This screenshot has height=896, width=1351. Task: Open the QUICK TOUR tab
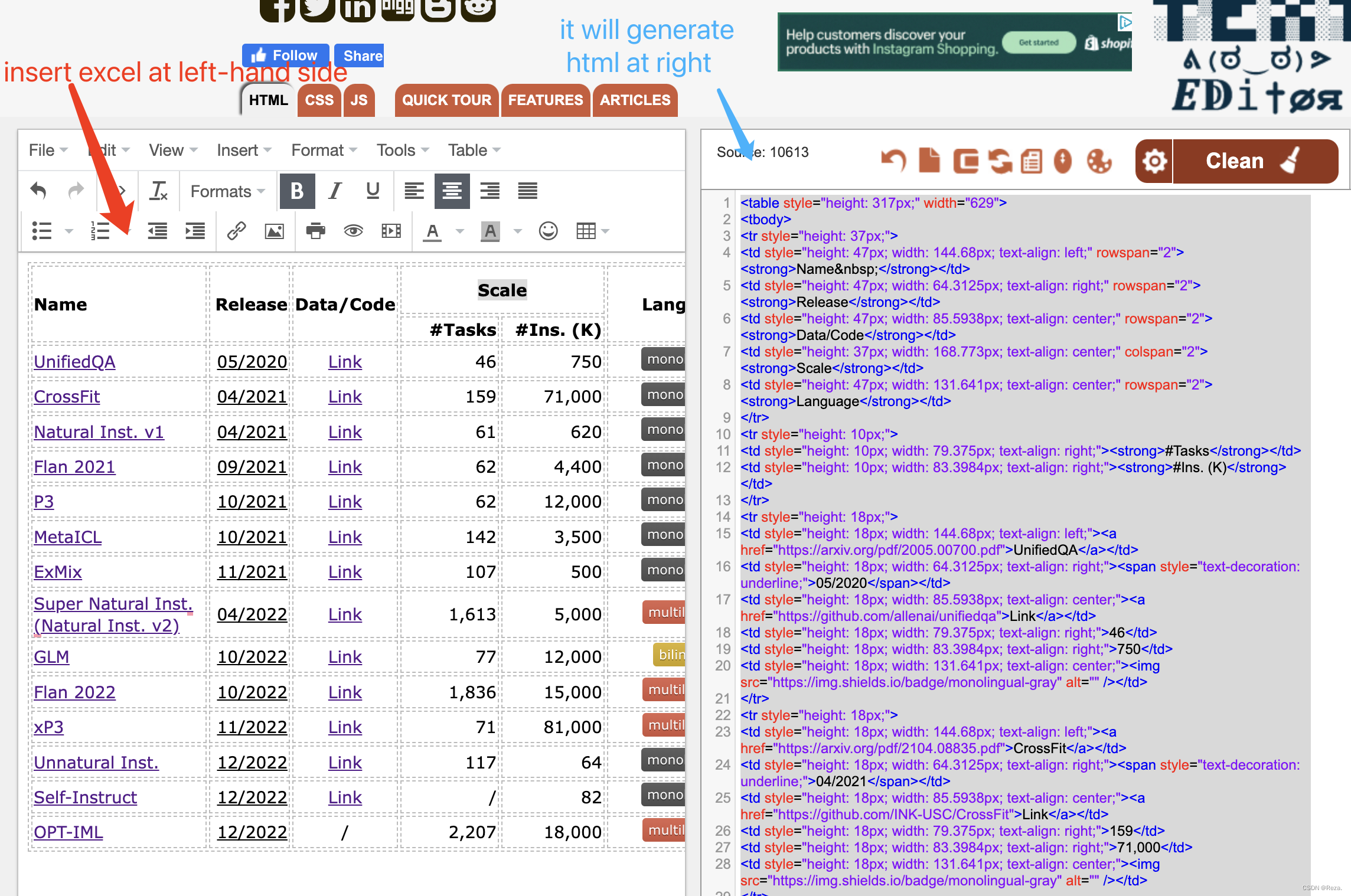point(446,100)
